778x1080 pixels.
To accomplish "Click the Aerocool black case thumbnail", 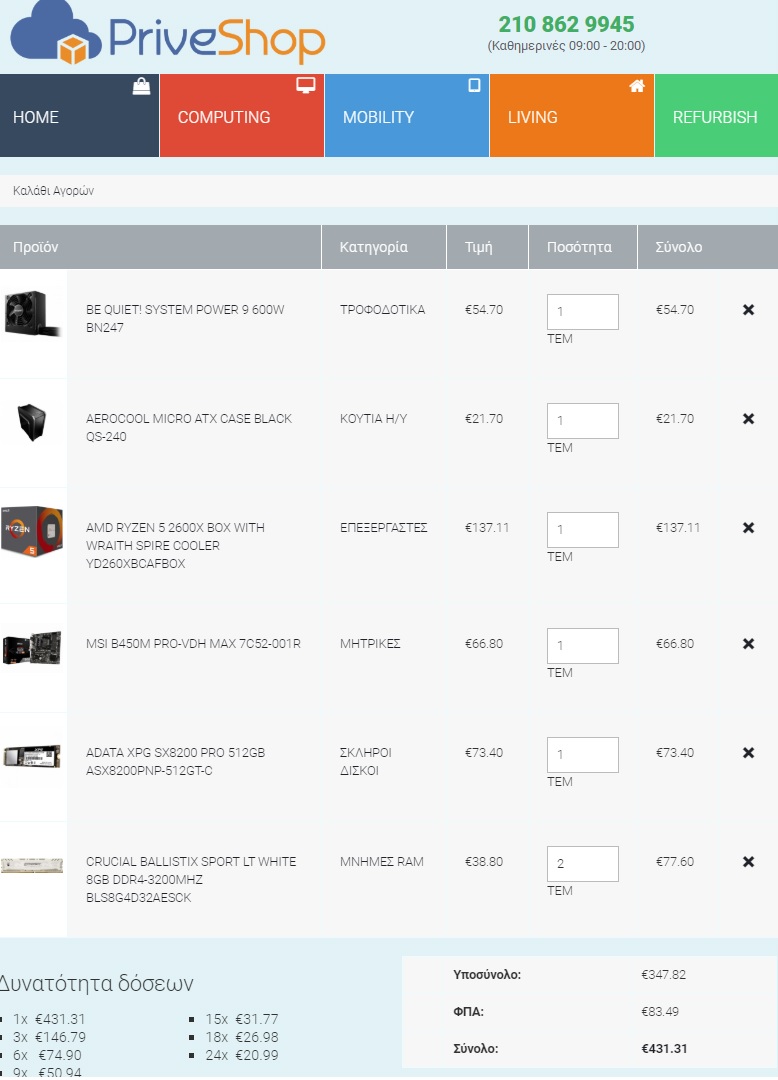I will coord(32,422).
